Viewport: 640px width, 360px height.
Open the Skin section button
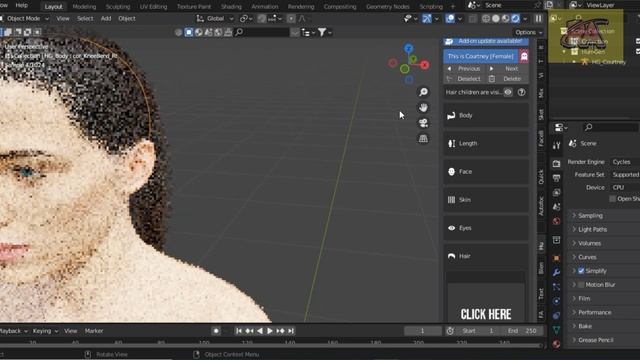(486, 200)
